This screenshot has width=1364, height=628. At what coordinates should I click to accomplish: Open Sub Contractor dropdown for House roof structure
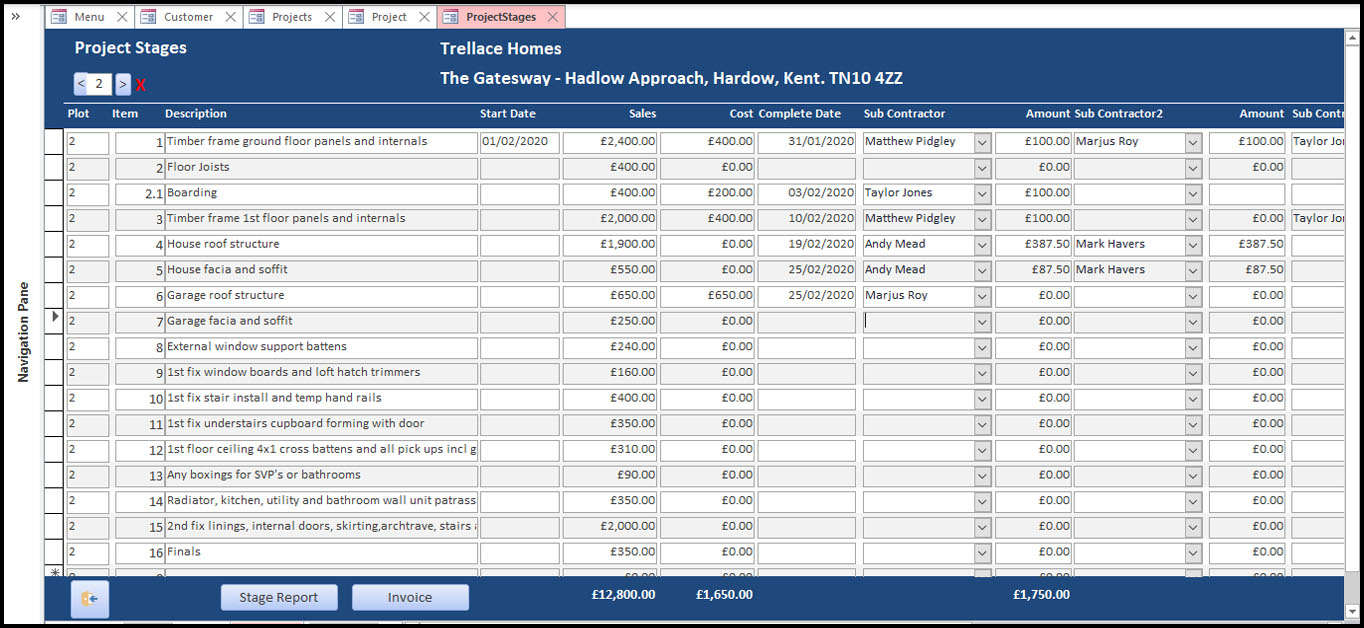982,244
